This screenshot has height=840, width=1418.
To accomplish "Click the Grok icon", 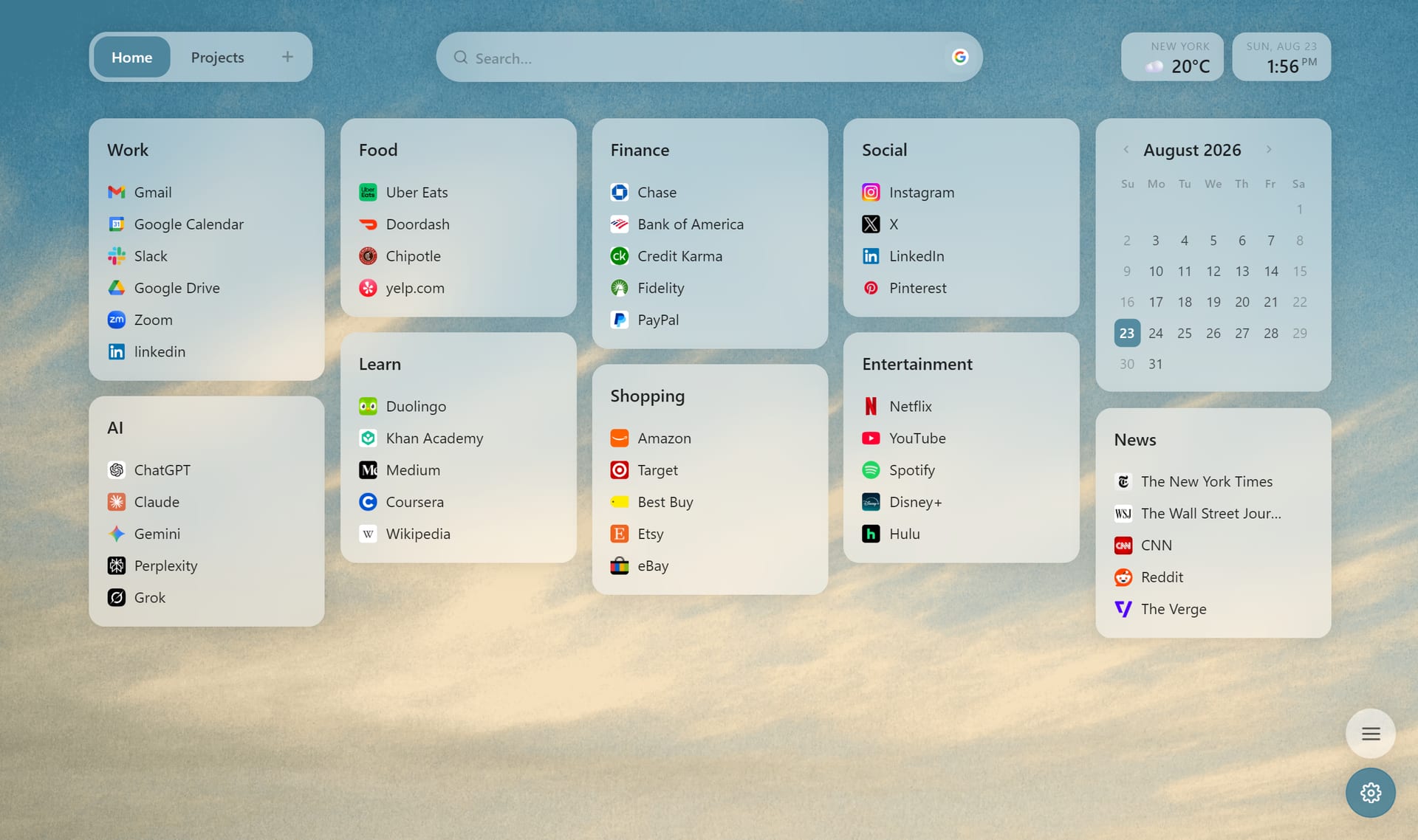I will (117, 597).
